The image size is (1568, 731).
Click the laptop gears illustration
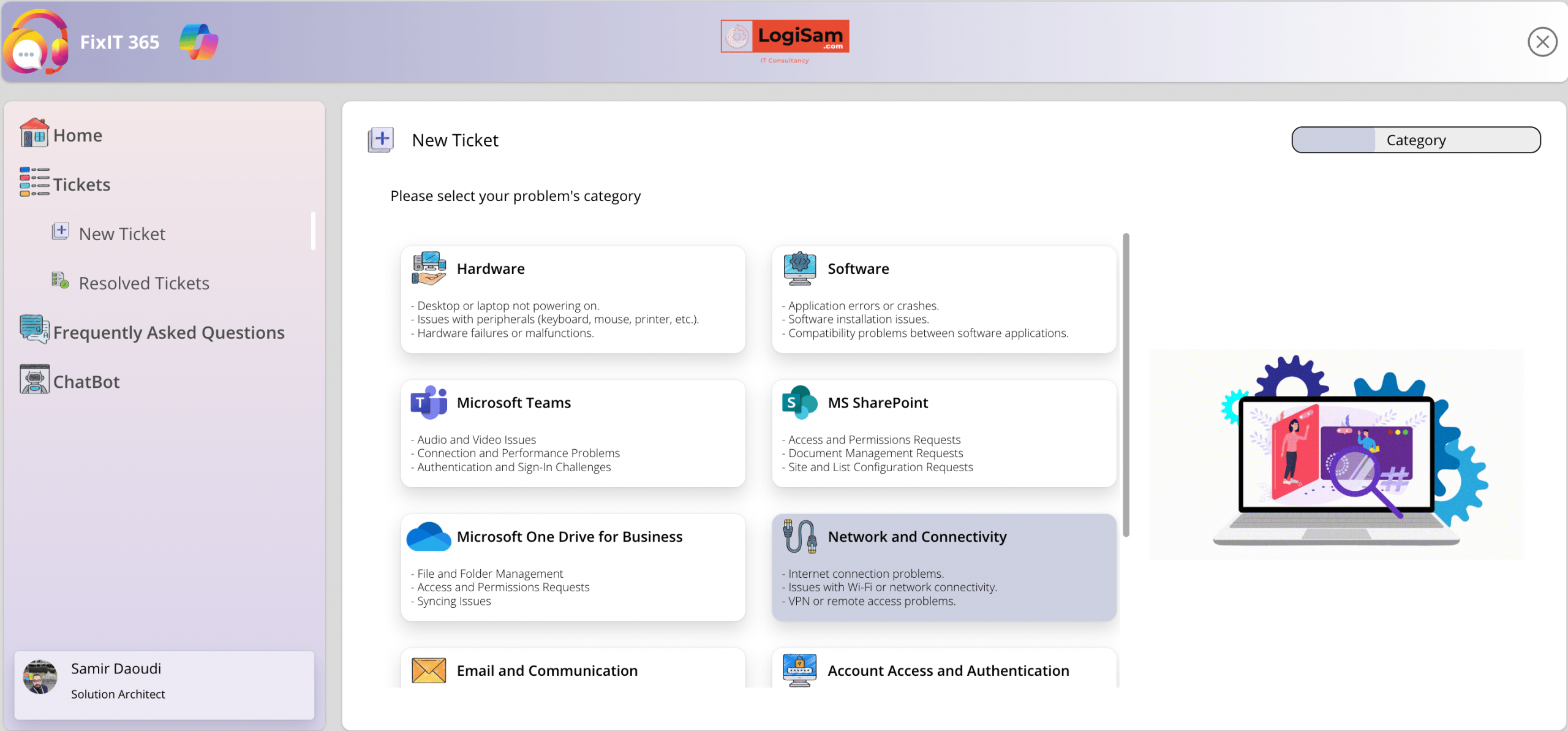pos(1336,454)
